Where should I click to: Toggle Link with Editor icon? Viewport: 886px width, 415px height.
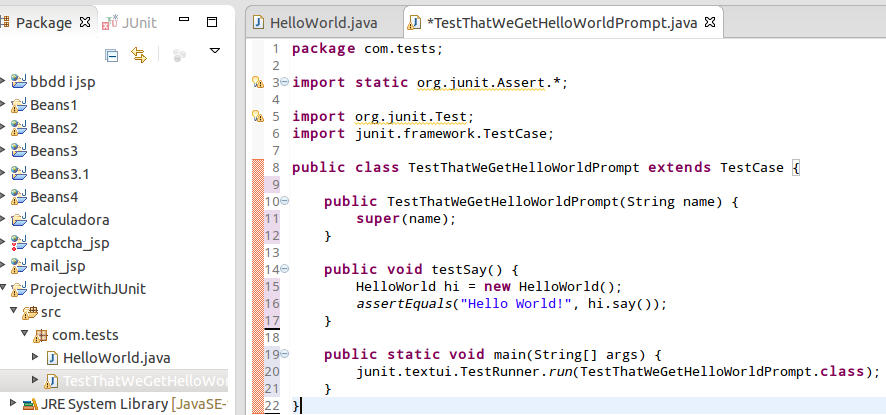click(x=139, y=56)
